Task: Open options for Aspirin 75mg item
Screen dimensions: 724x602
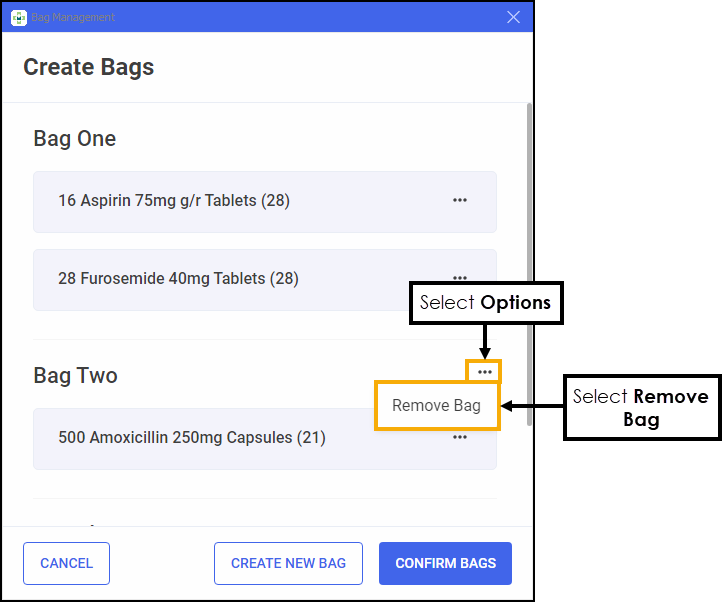Action: click(460, 200)
